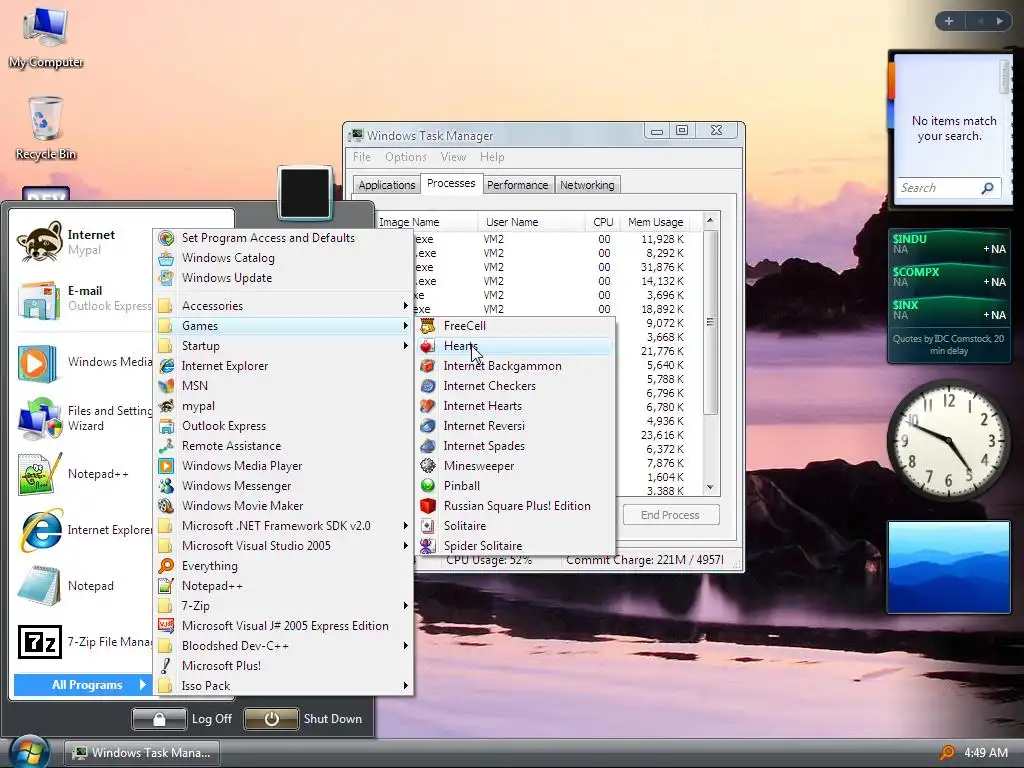This screenshot has height=768, width=1024.
Task: Open Task Manager Help menu
Action: coord(492,157)
